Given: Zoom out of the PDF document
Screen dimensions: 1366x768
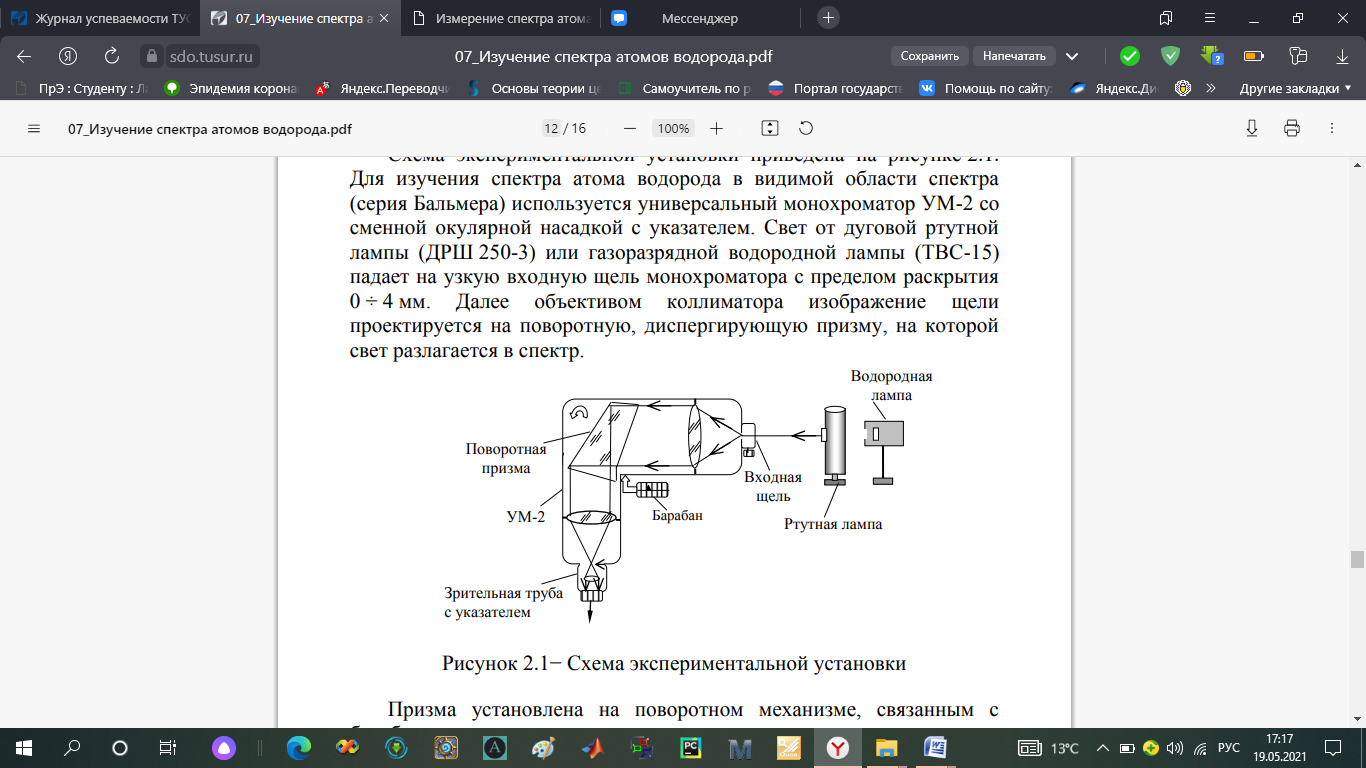Looking at the screenshot, I should [x=630, y=129].
